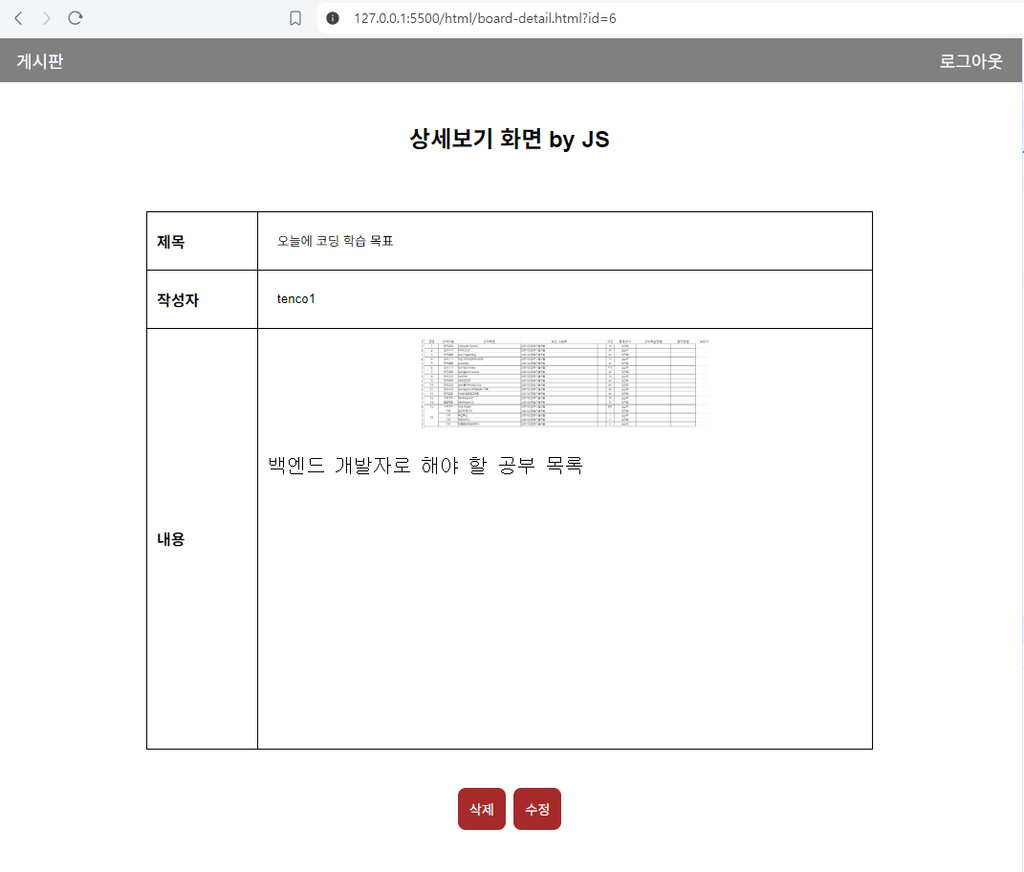The image size is (1024, 872).
Task: Reload the page with refresh icon
Action: pos(75,18)
